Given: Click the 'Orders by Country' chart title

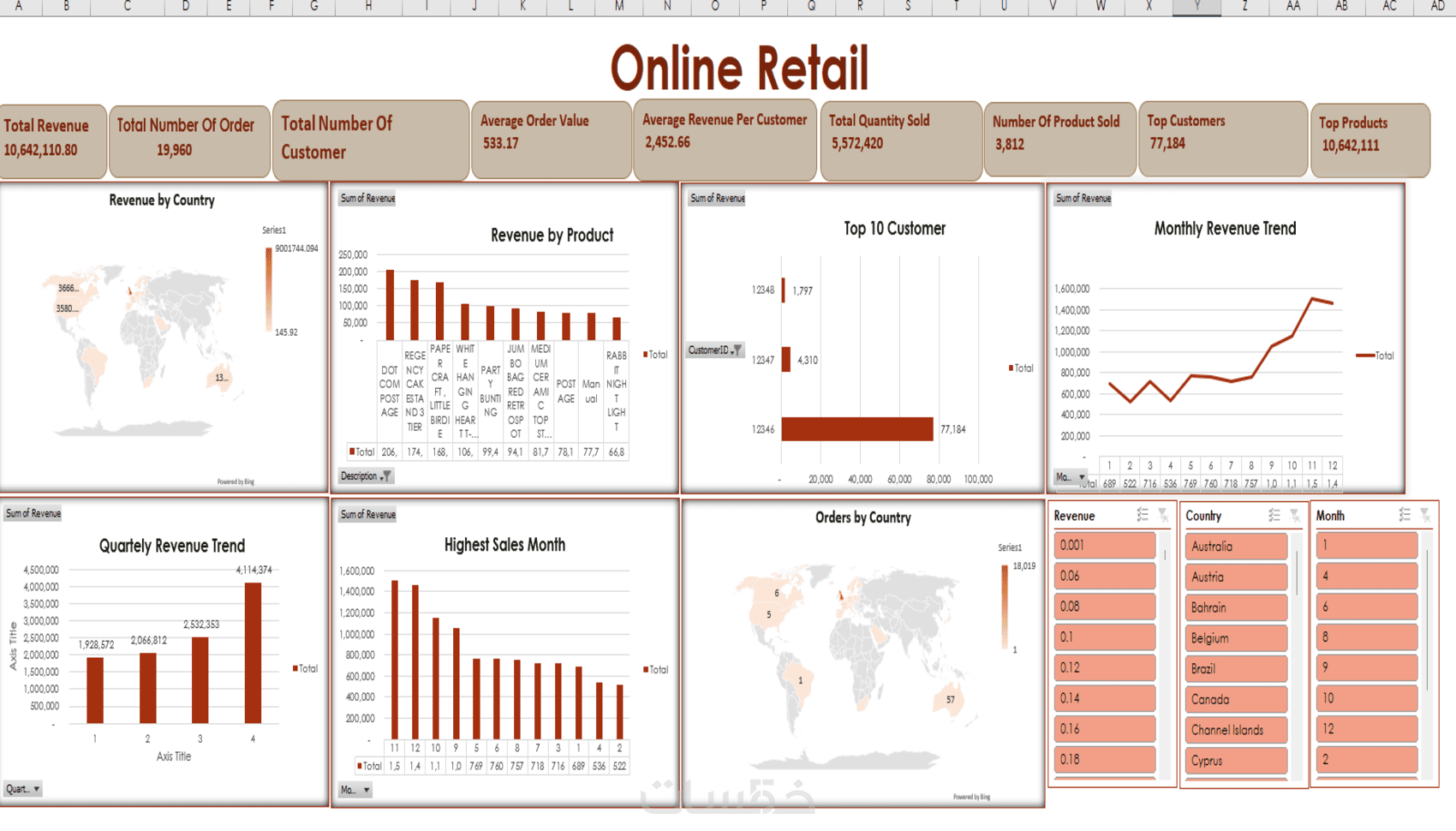Looking at the screenshot, I should [863, 517].
